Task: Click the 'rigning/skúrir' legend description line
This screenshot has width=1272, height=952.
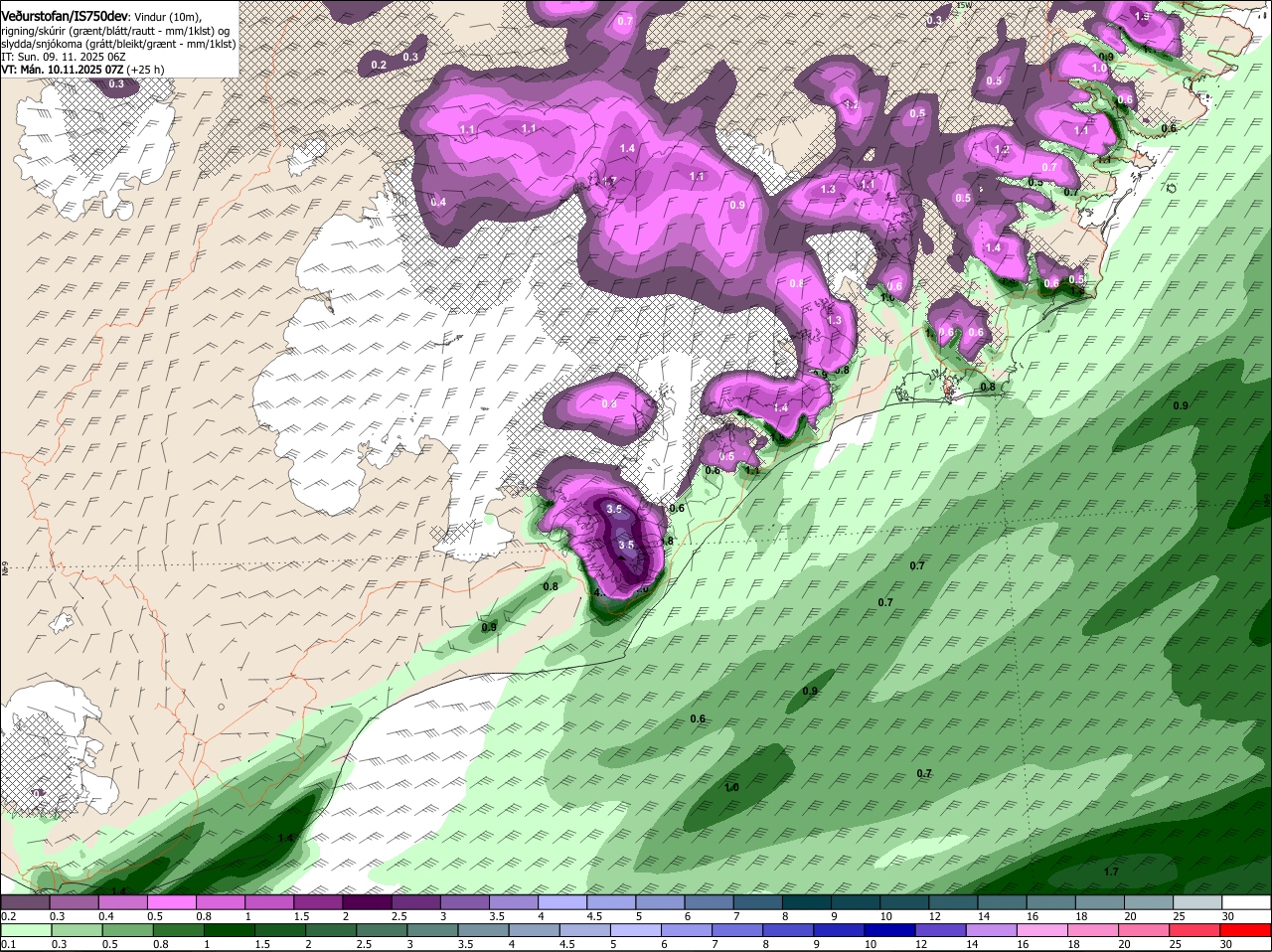Action: [x=115, y=30]
